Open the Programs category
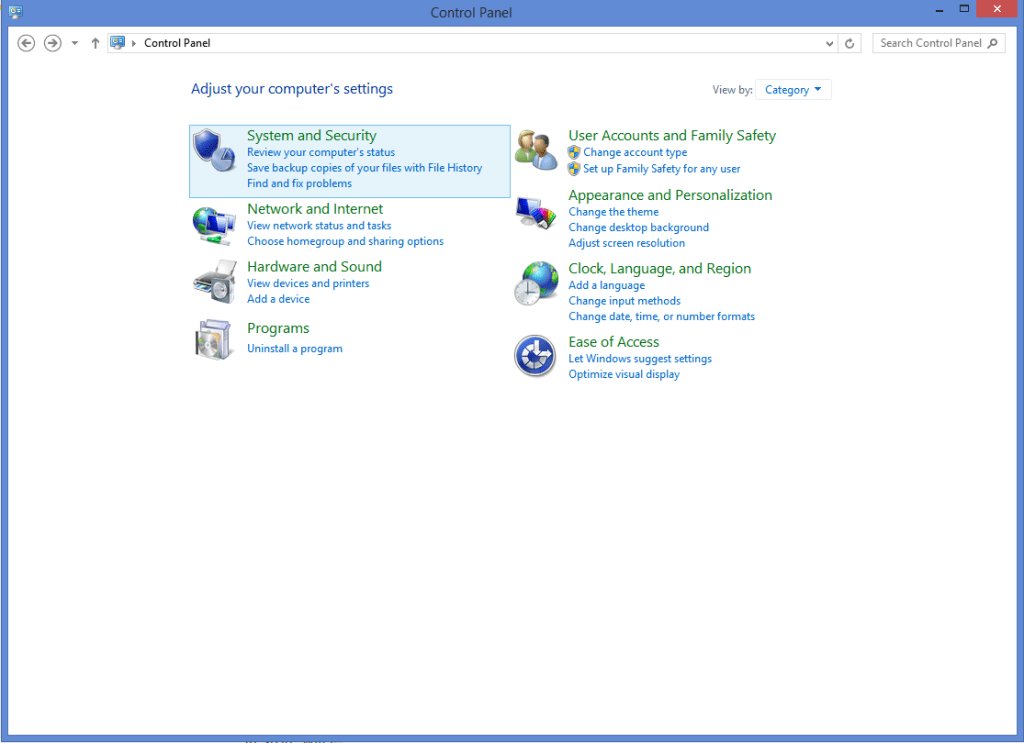Viewport: 1024px width, 743px height. pyautogui.click(x=278, y=328)
